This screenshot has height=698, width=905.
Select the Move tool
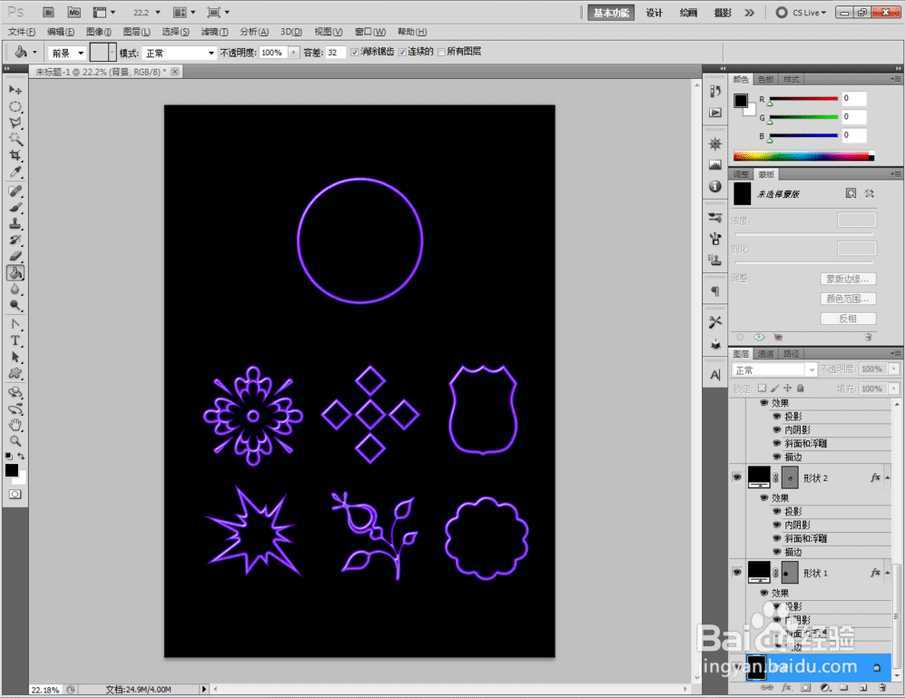pos(16,90)
